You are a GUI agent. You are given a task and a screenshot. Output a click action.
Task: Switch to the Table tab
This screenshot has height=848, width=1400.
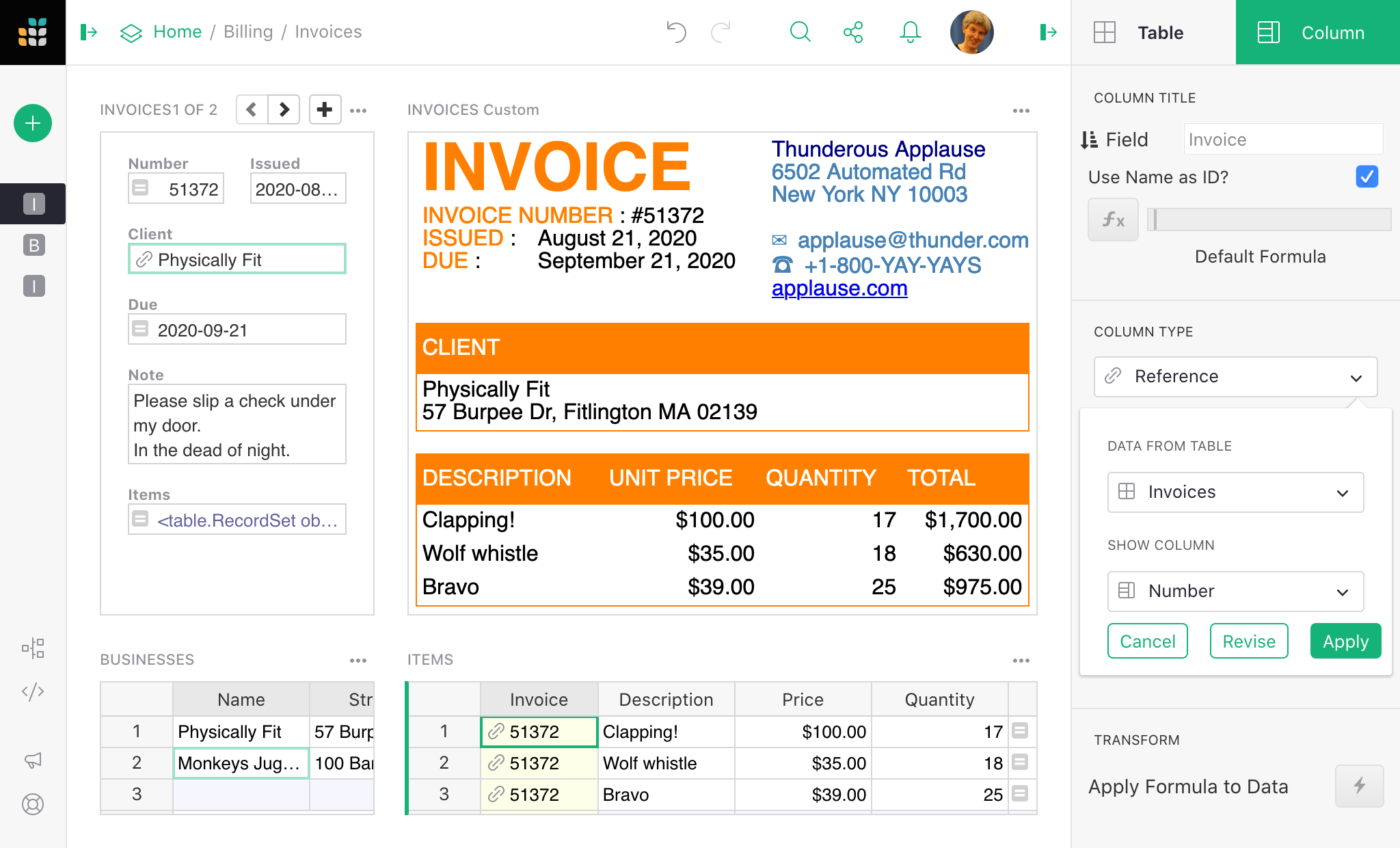[1159, 32]
